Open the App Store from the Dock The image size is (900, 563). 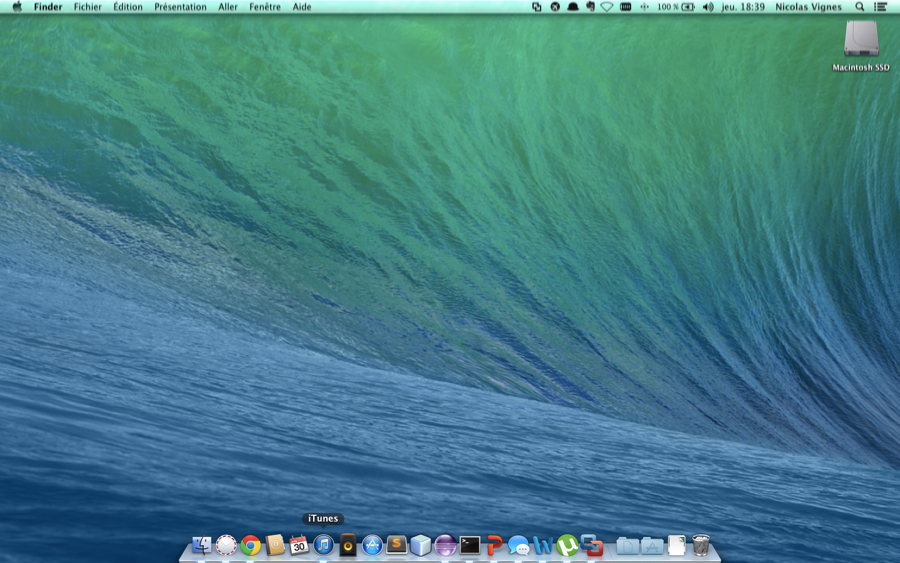[x=372, y=545]
